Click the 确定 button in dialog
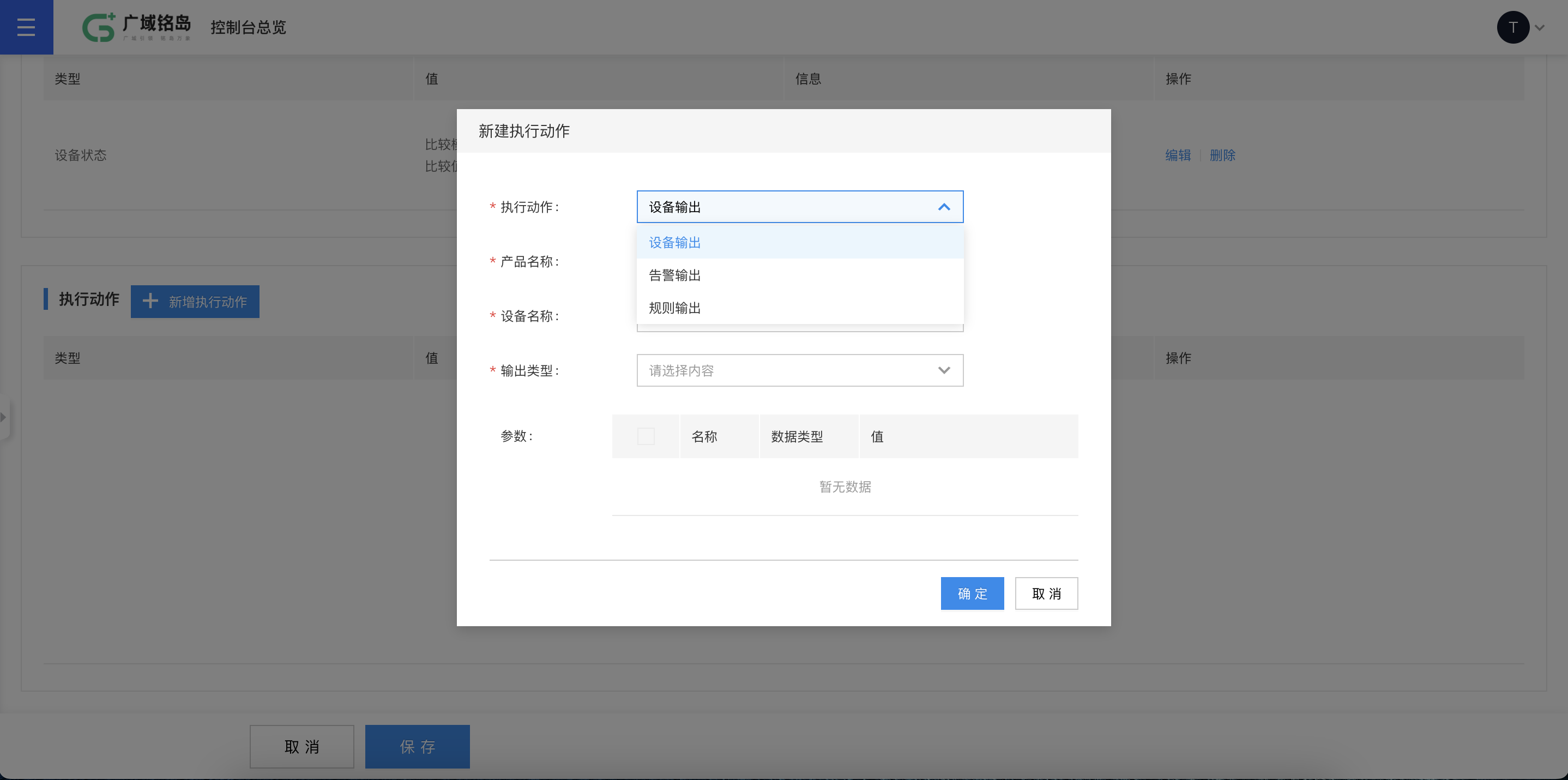This screenshot has width=1568, height=780. point(972,593)
